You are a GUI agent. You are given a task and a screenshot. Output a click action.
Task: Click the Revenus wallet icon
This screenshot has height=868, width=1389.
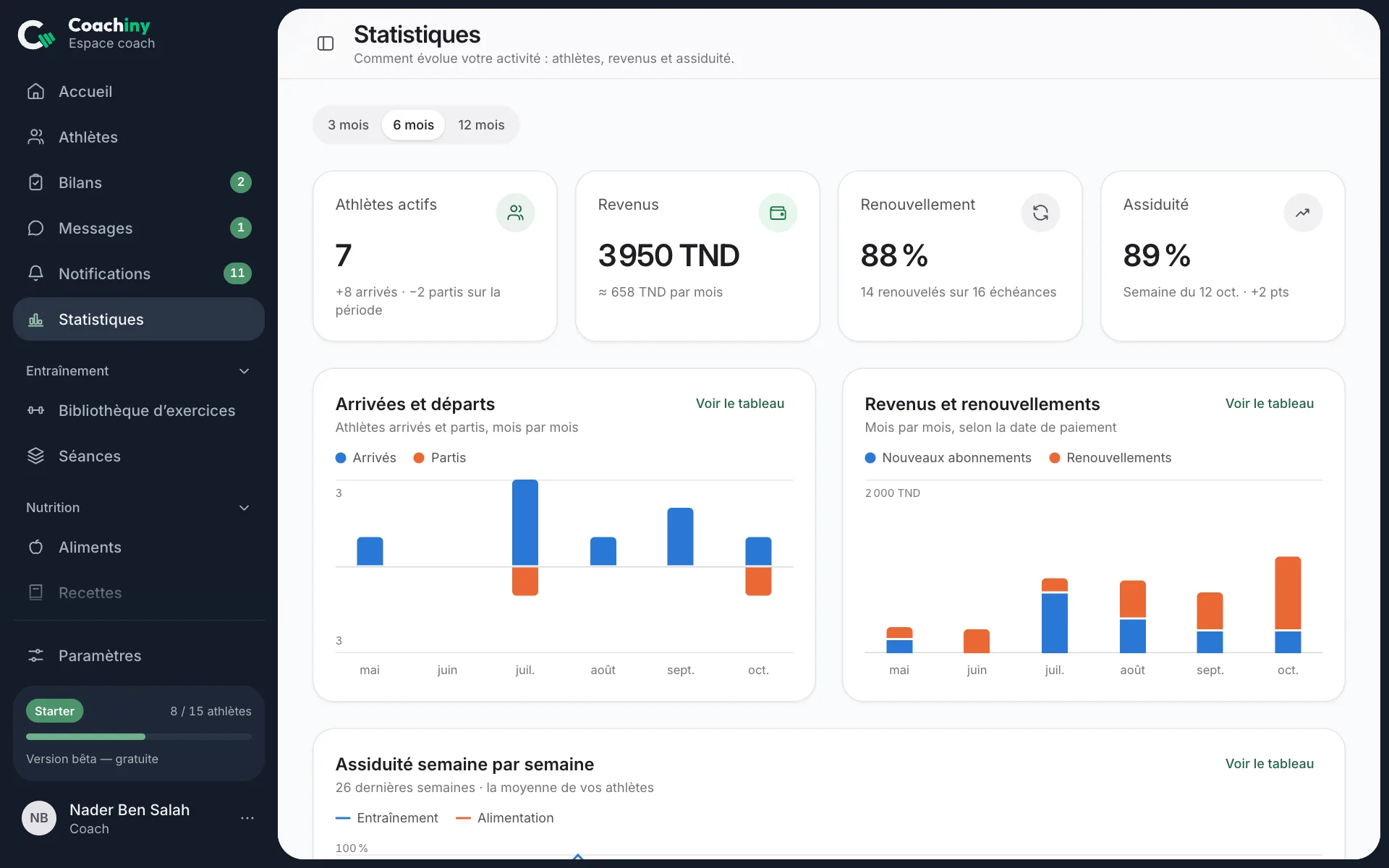(778, 213)
